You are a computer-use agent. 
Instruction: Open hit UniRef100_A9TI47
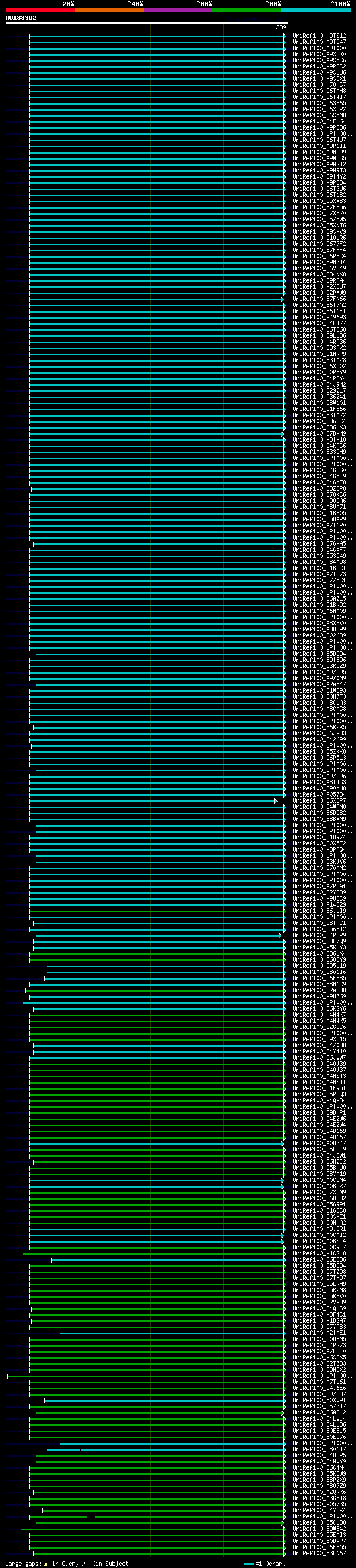(319, 42)
